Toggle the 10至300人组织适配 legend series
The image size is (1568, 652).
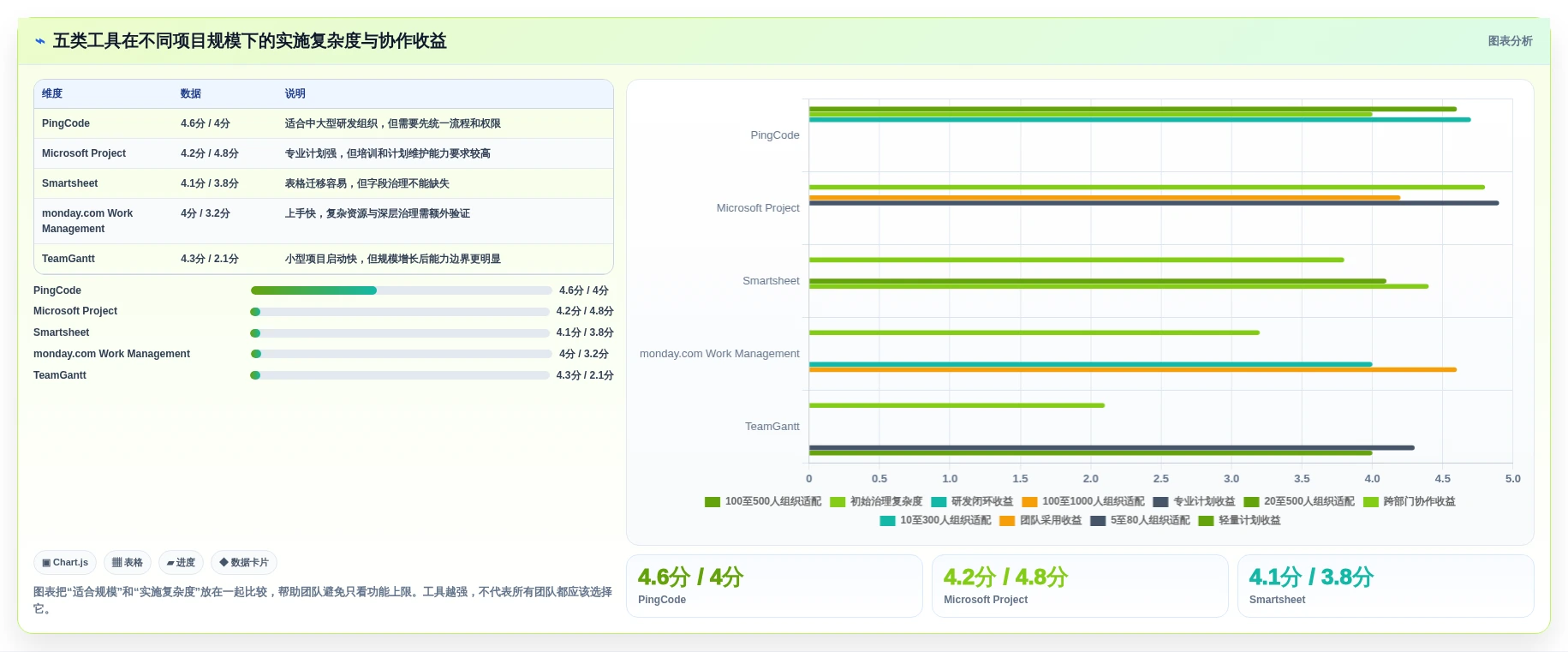935,521
